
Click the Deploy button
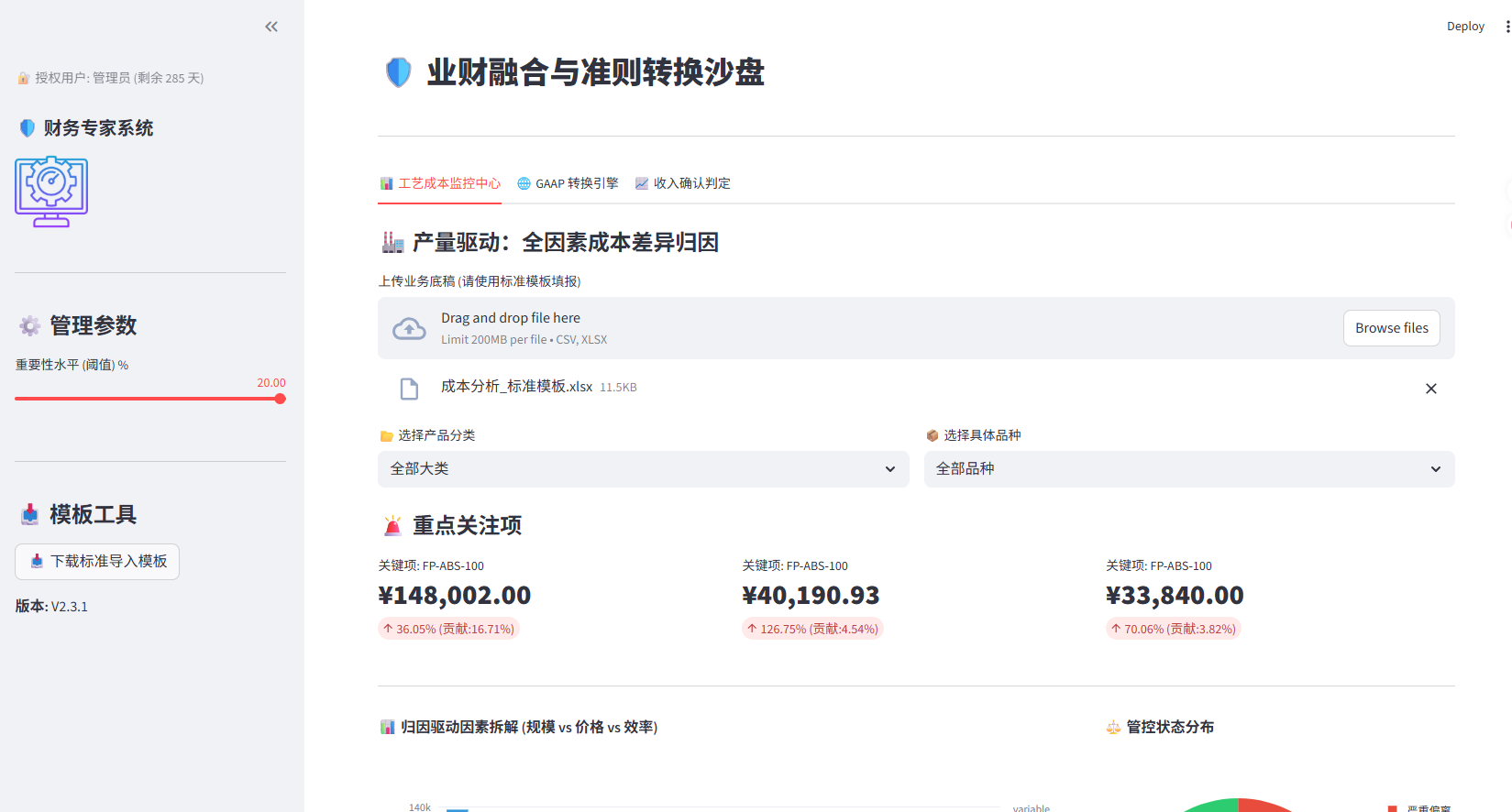click(1464, 27)
